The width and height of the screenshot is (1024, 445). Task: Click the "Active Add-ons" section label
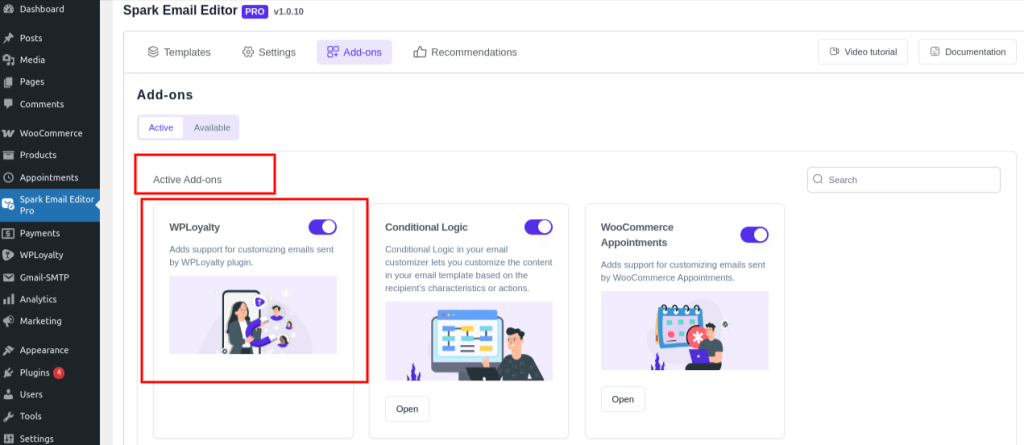[187, 180]
